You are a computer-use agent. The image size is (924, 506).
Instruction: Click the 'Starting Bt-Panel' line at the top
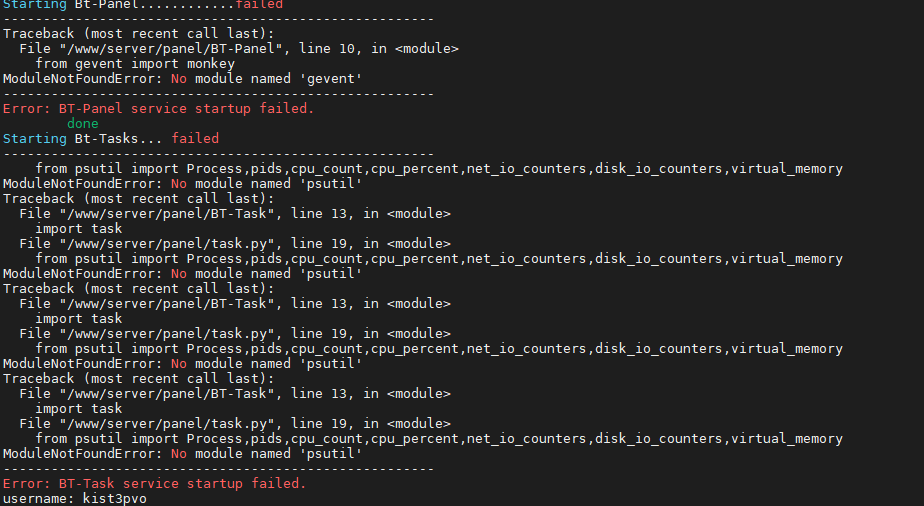(x=143, y=5)
